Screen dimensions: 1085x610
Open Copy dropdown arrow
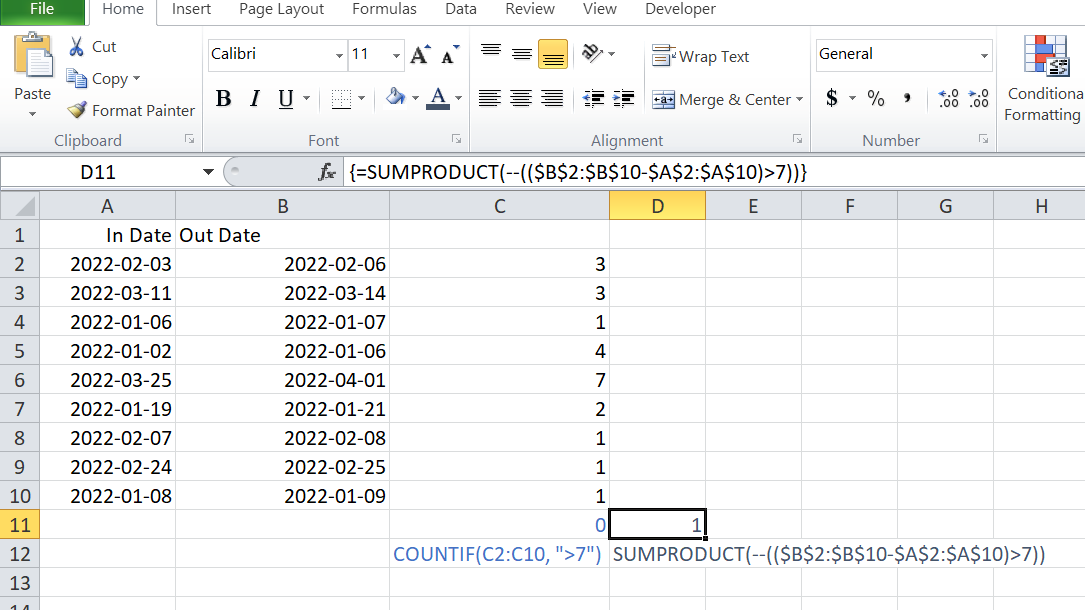pyautogui.click(x=136, y=79)
